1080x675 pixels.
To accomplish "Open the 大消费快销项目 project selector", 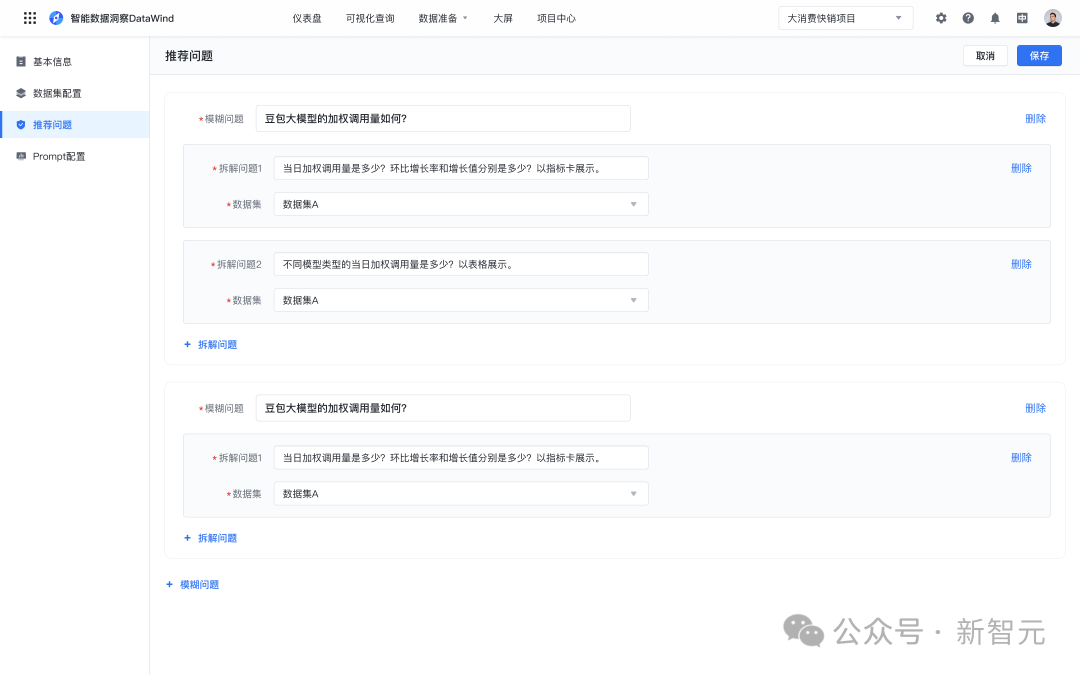I will (845, 18).
